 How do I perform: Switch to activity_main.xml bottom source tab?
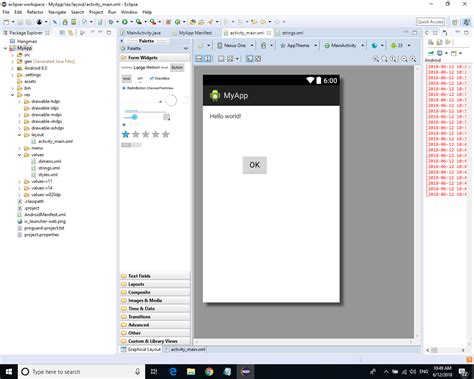click(185, 349)
